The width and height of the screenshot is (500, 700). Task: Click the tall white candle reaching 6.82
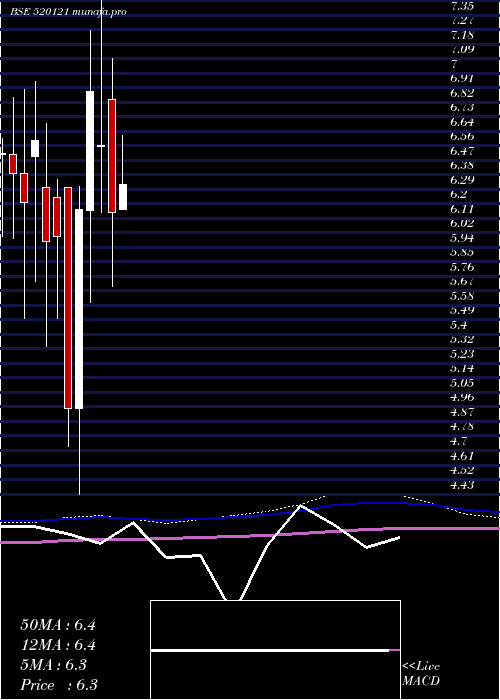90,151
